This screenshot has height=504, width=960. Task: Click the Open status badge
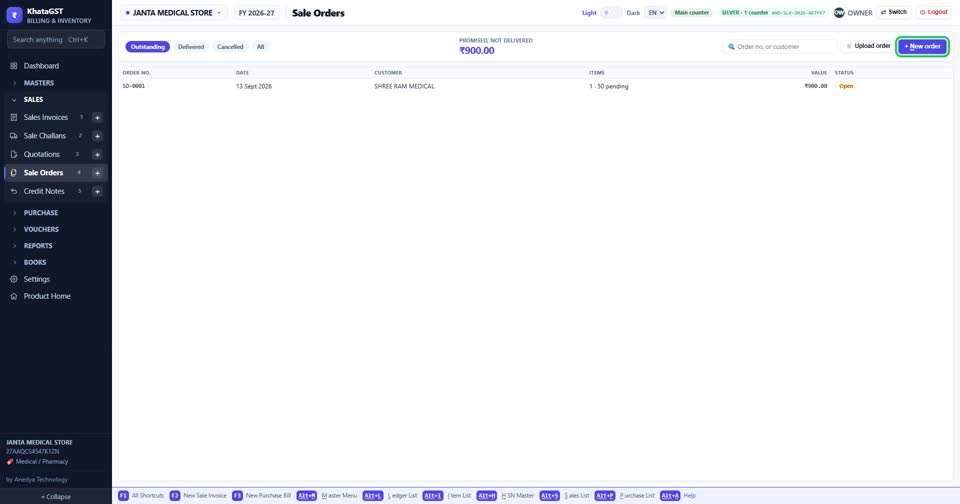846,86
